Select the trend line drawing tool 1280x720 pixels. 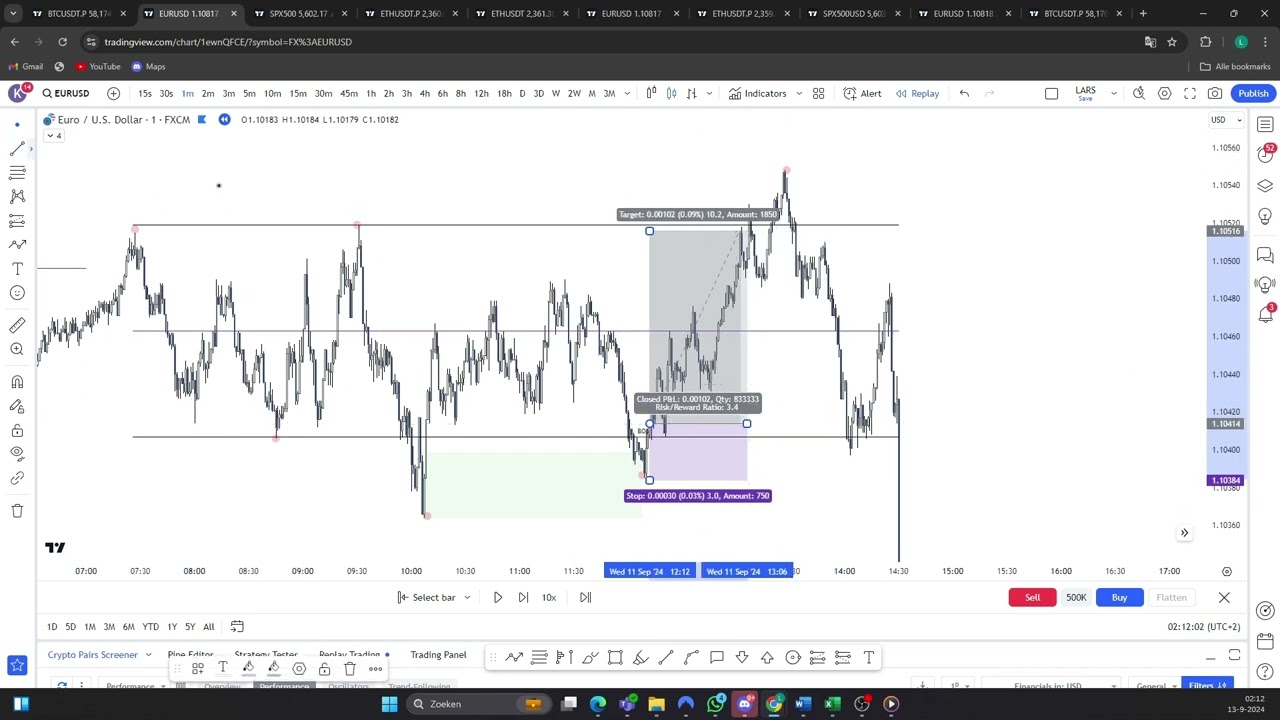17,148
